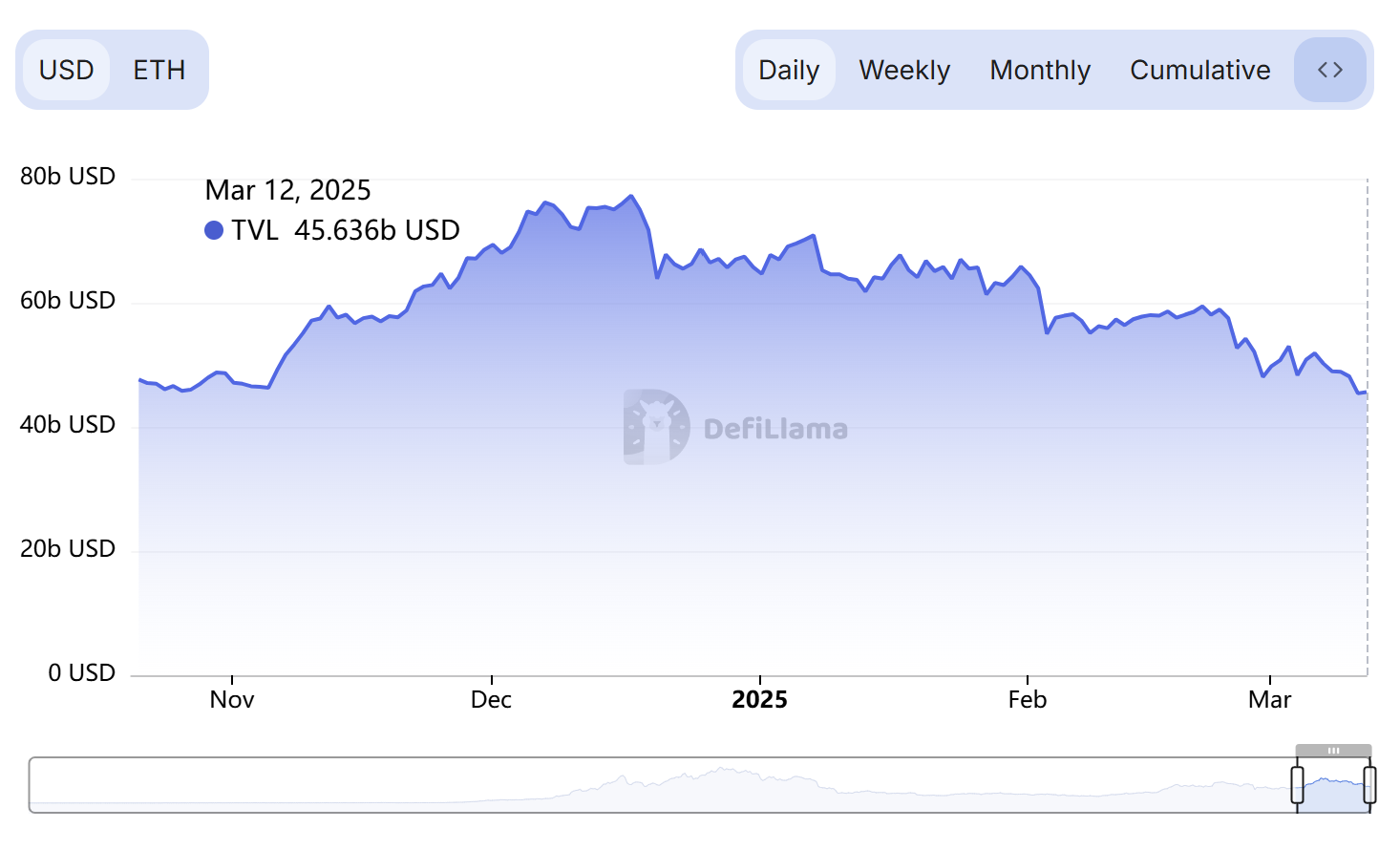
Task: Click the grip bar above the range window
Action: 1333,751
